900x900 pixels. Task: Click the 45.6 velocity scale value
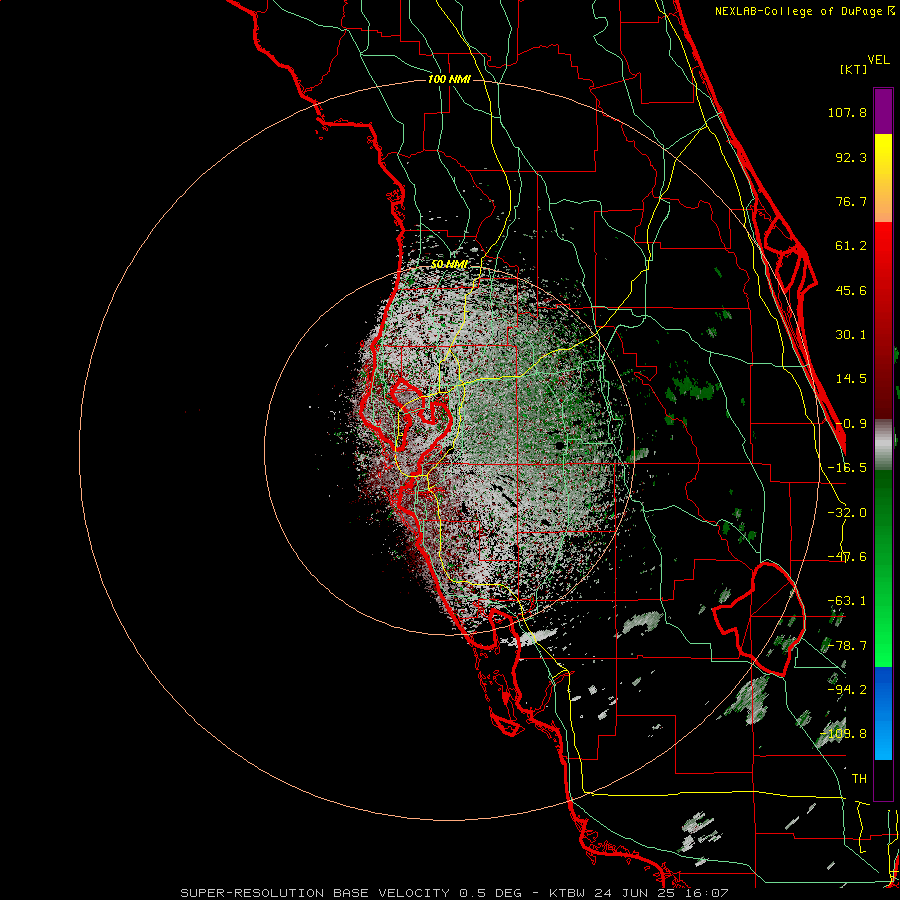(851, 290)
